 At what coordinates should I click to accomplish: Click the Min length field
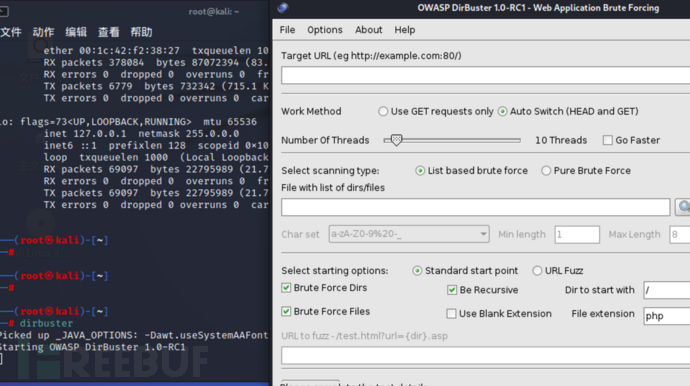[577, 234]
